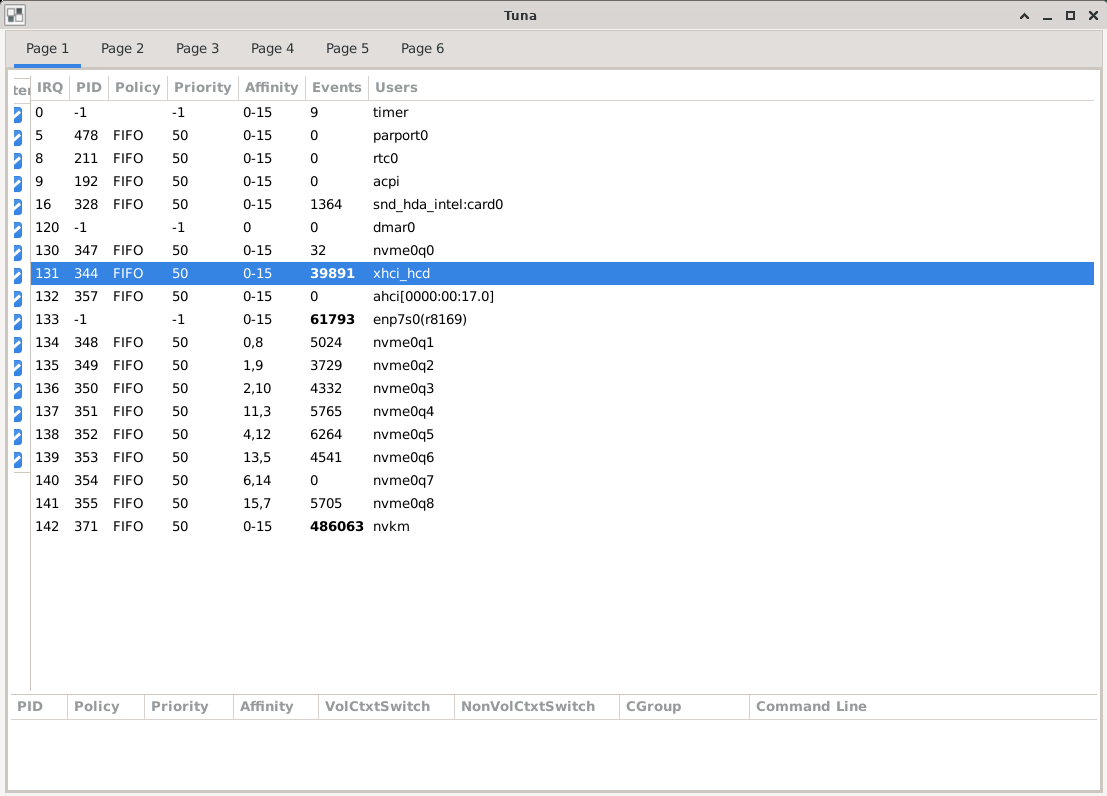Screen dimensions: 1107x796
Task: Click the NonVolCtxtSwitch column header
Action: [537, 707]
